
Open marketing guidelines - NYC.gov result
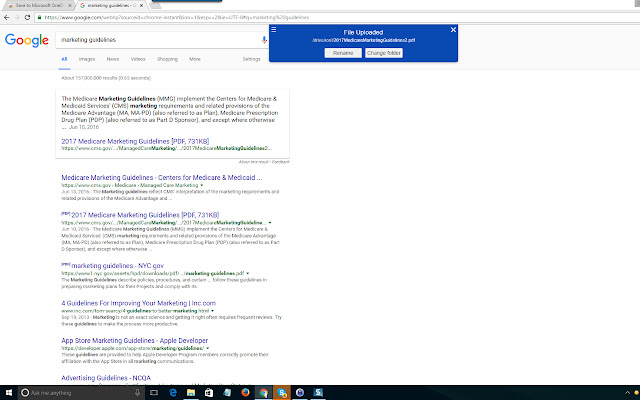coord(118,266)
